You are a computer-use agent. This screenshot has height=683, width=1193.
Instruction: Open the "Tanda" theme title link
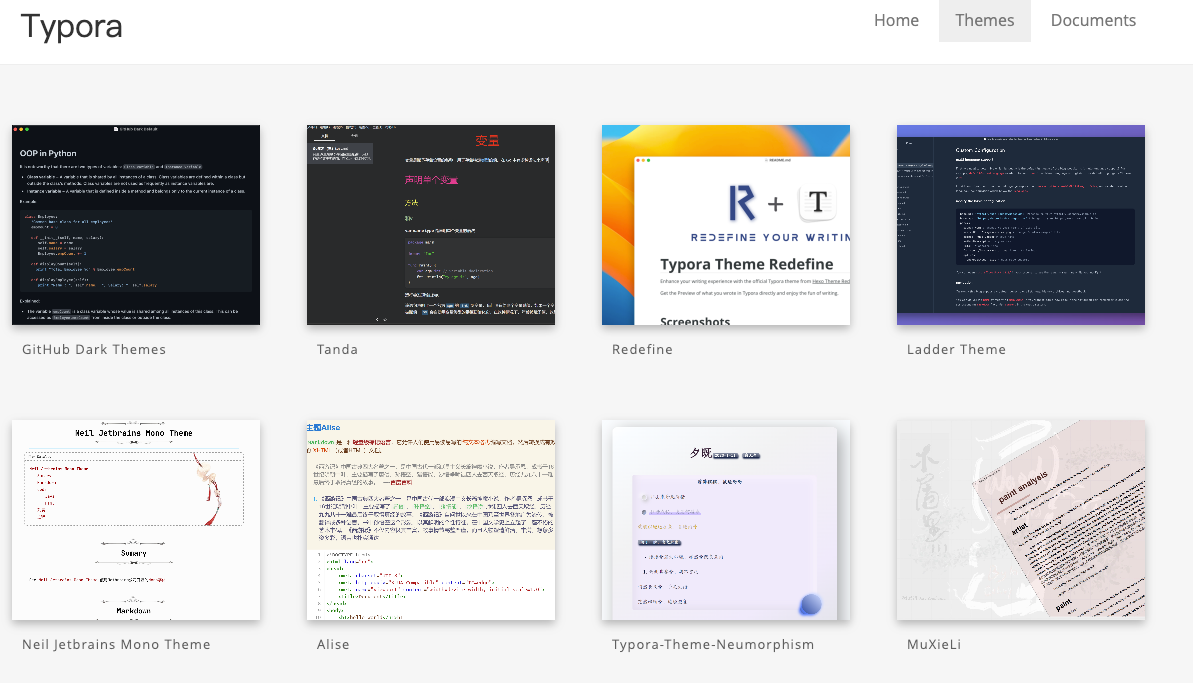(x=337, y=350)
